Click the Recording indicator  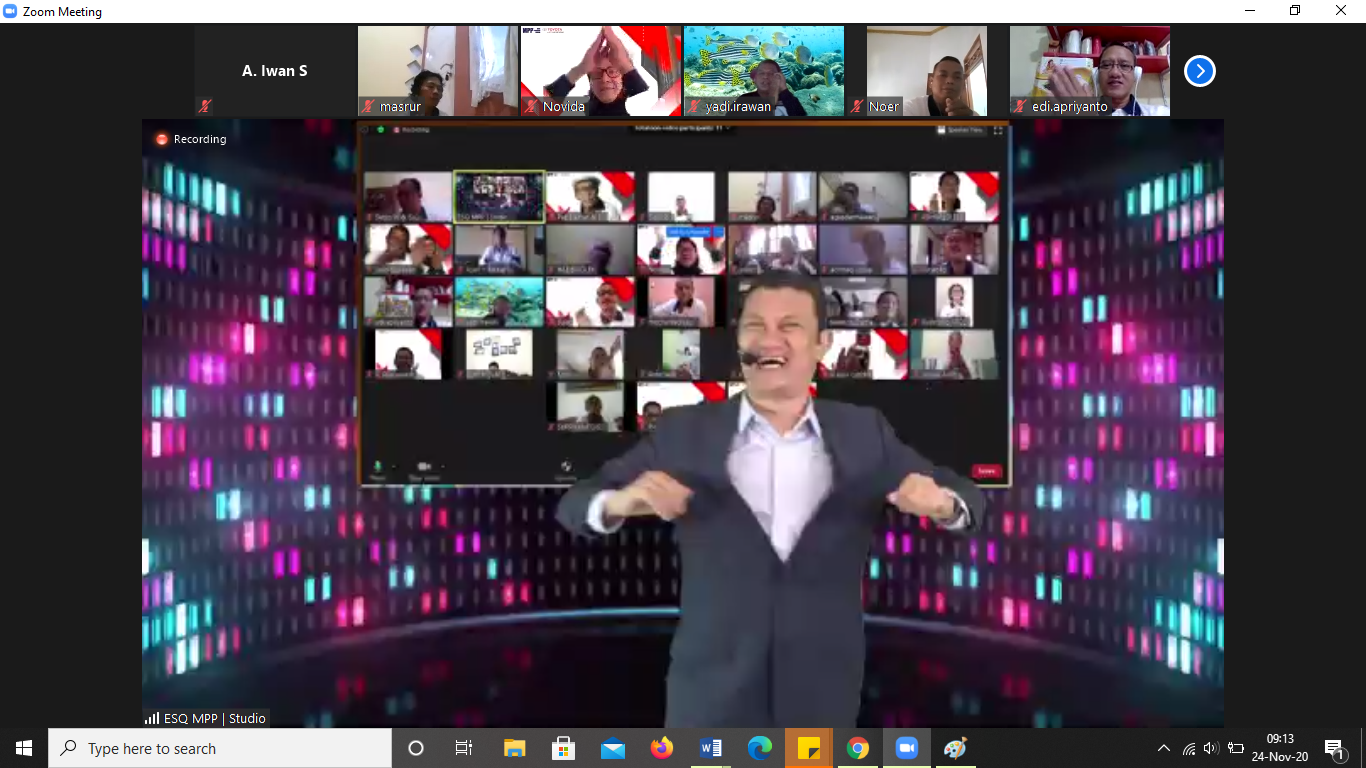(190, 139)
